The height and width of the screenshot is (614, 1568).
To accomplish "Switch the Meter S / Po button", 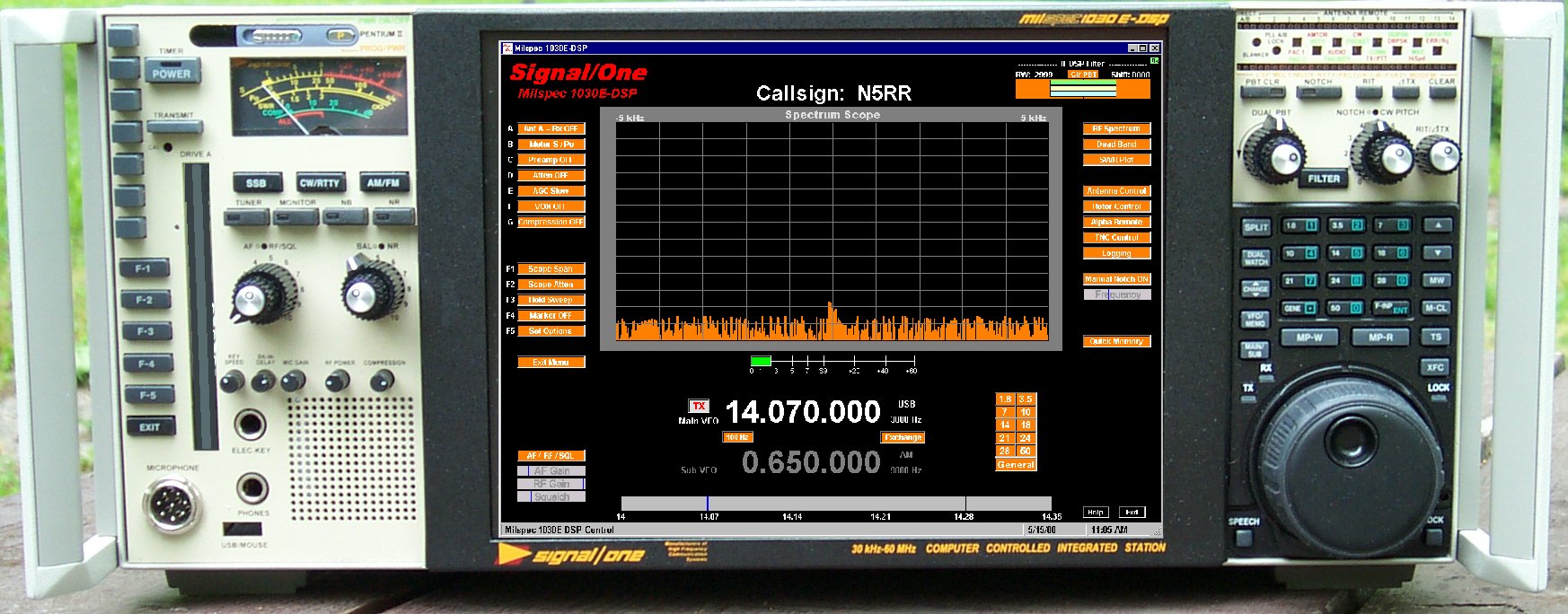I will (551, 144).
